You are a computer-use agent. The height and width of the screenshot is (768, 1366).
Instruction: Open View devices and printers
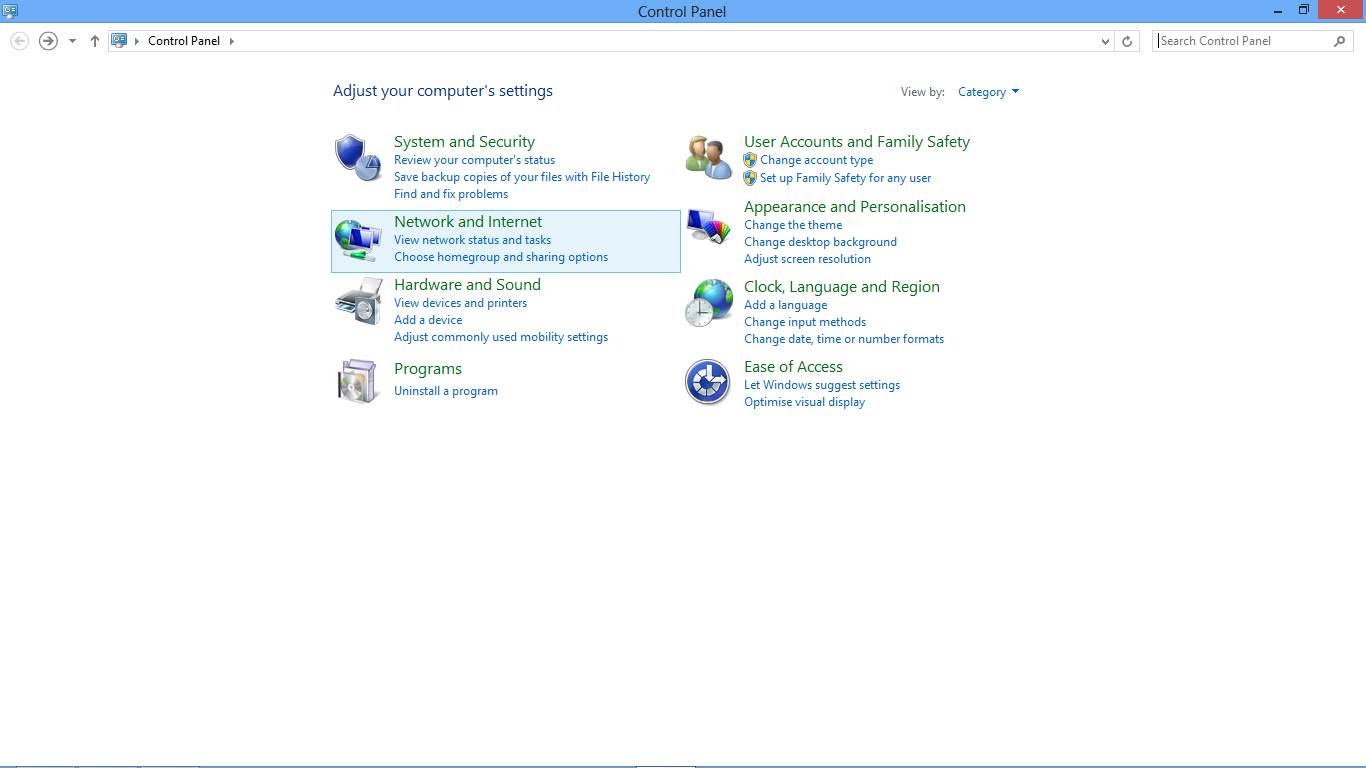point(460,303)
